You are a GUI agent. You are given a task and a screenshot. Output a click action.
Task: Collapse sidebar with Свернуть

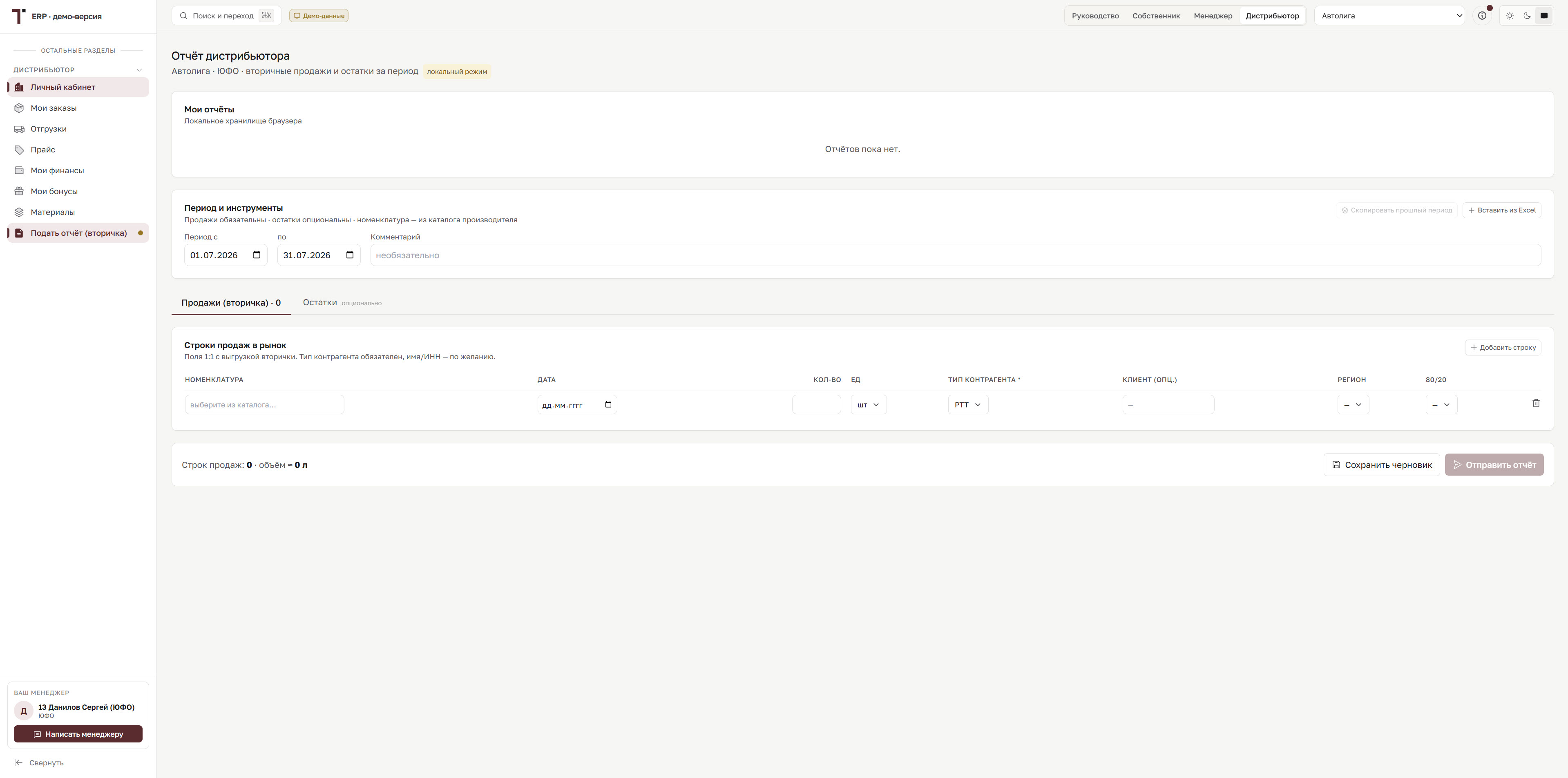click(39, 763)
